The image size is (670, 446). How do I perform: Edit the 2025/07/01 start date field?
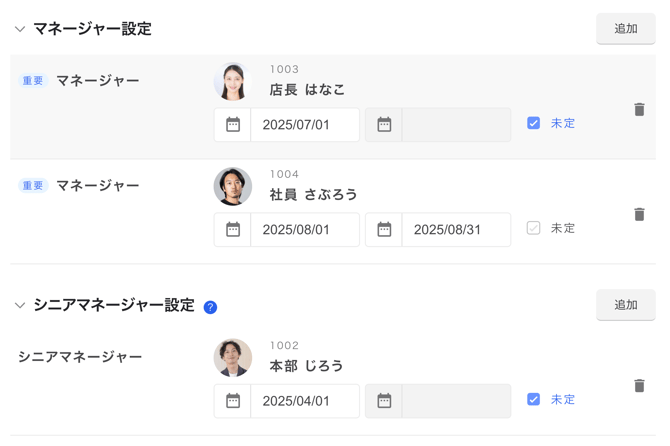[305, 125]
